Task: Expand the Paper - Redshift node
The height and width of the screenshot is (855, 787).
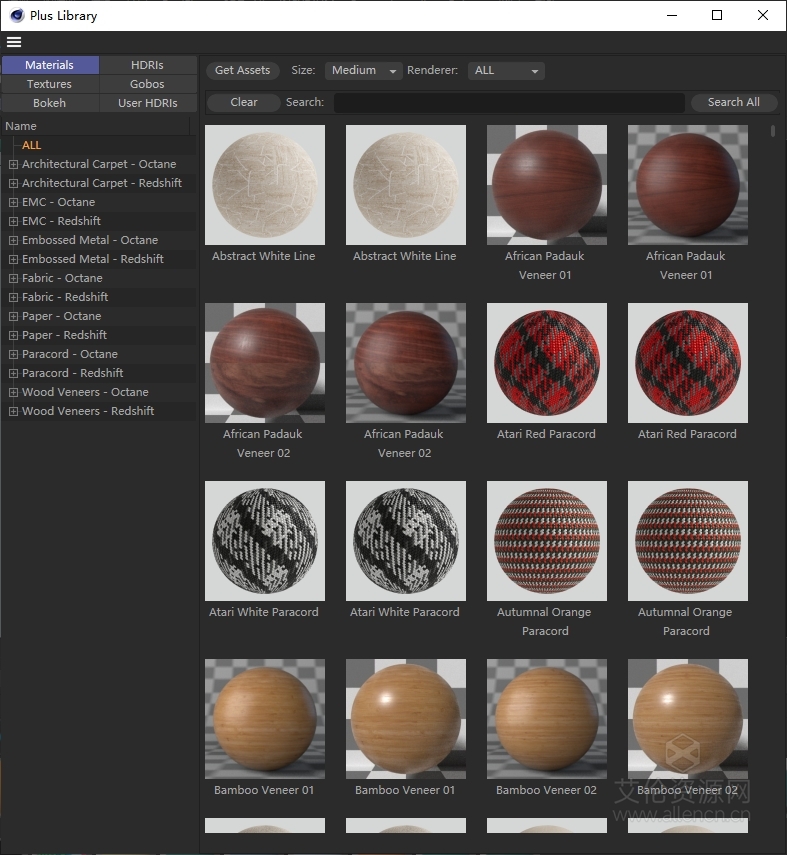Action: point(14,335)
